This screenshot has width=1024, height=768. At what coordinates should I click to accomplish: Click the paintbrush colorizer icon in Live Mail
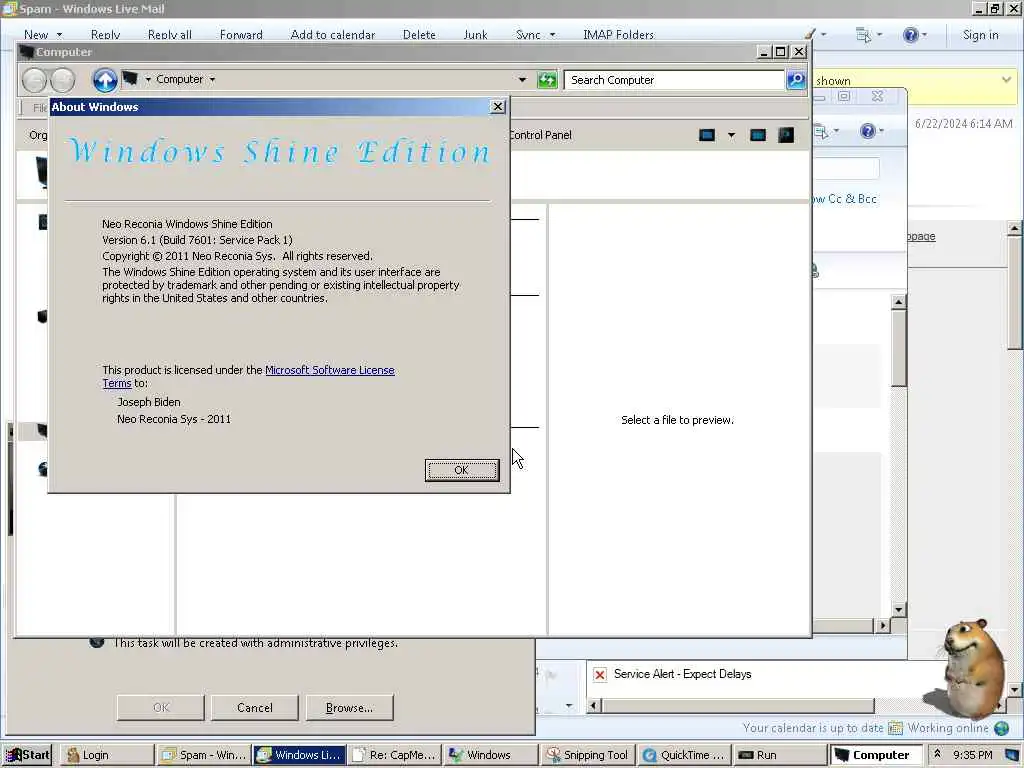pyautogui.click(x=810, y=34)
